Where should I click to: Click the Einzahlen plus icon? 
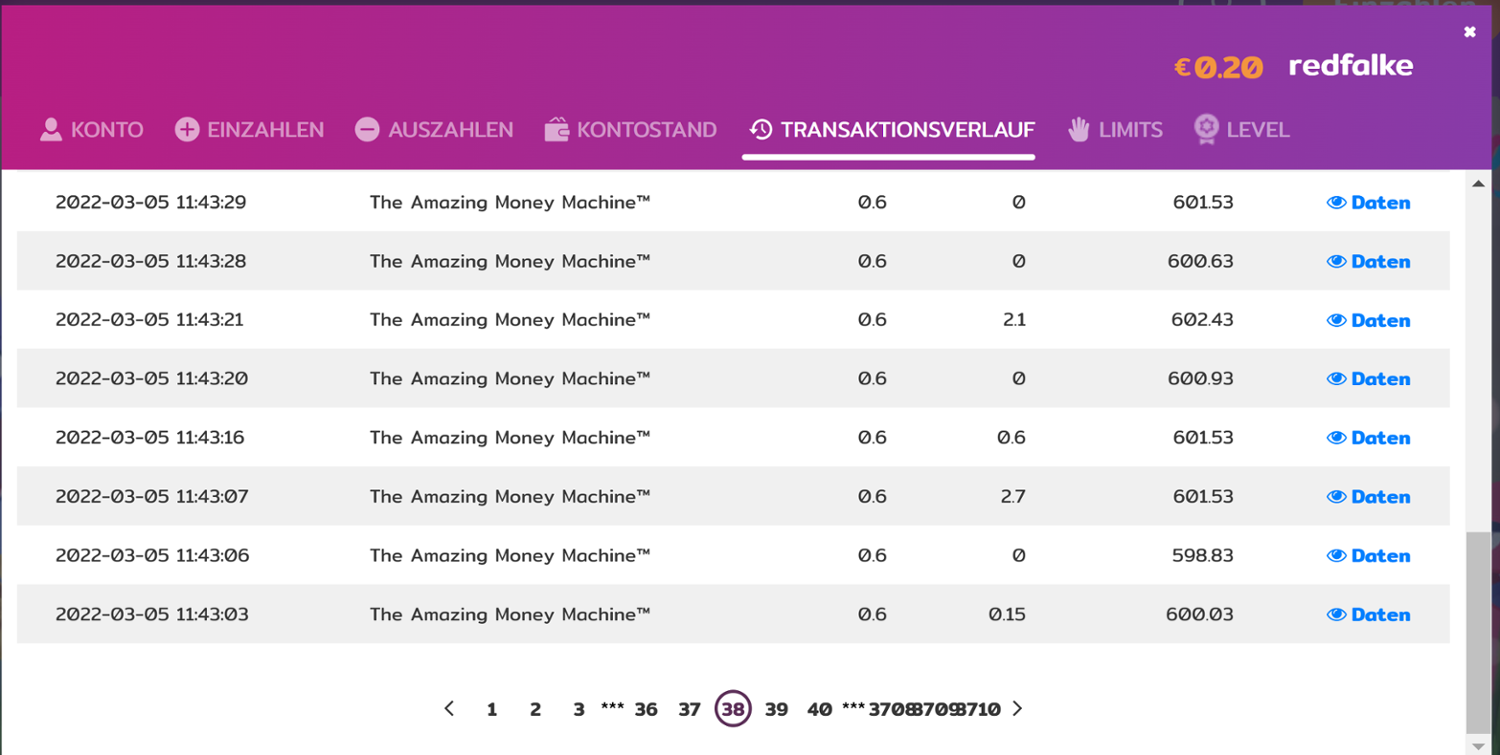[x=187, y=130]
